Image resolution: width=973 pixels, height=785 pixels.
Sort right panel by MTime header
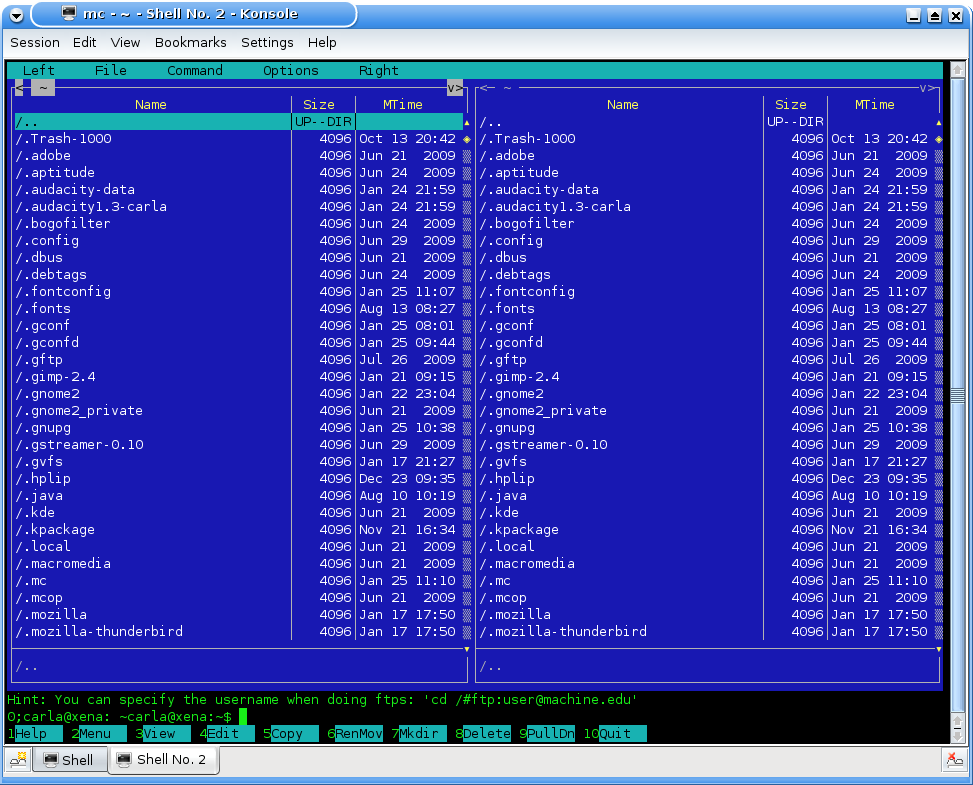(875, 104)
